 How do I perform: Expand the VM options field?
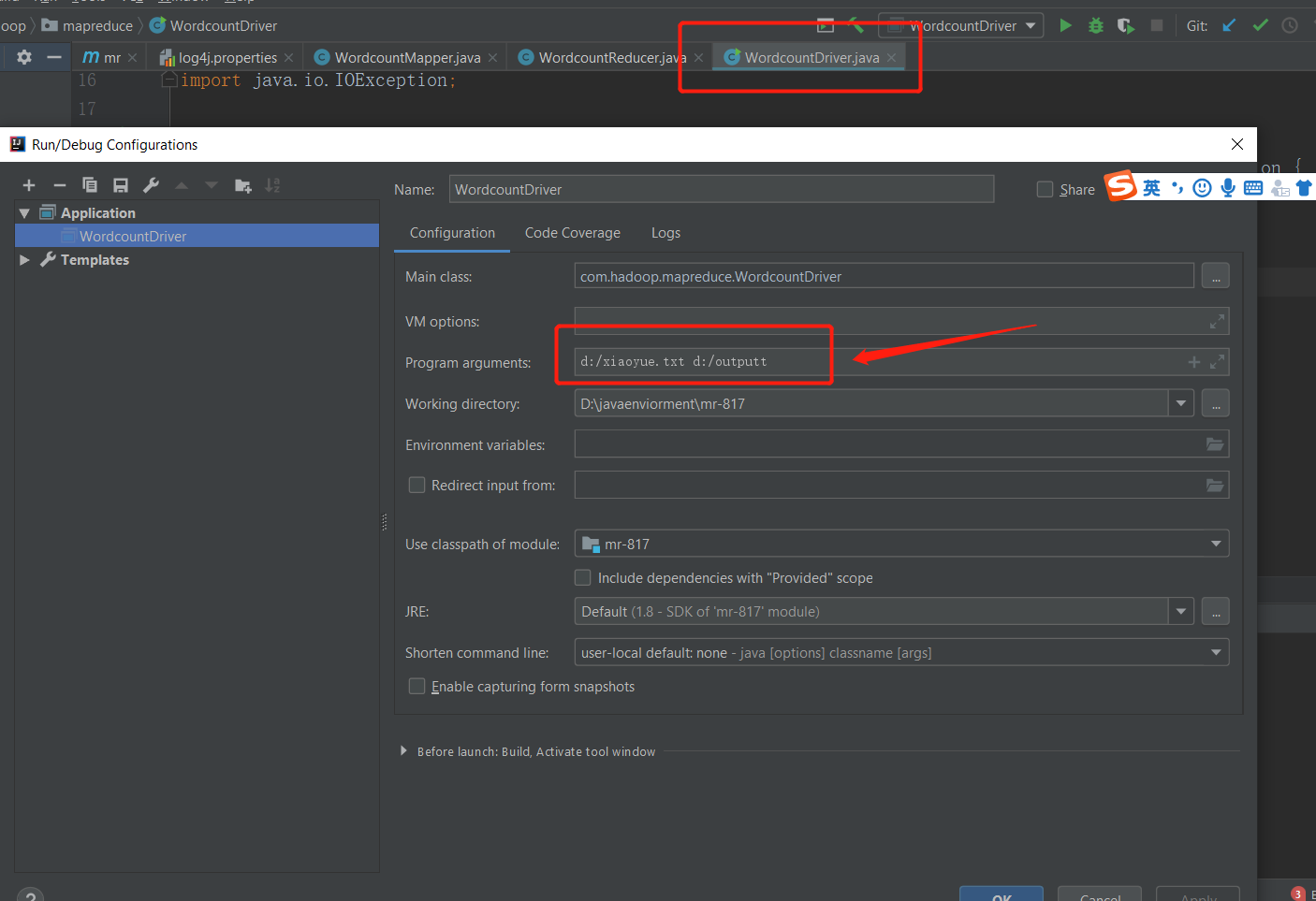click(1217, 322)
